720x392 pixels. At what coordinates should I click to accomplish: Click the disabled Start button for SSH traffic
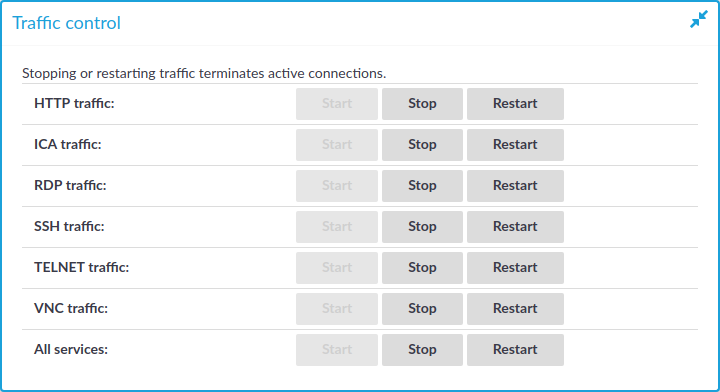coord(337,227)
